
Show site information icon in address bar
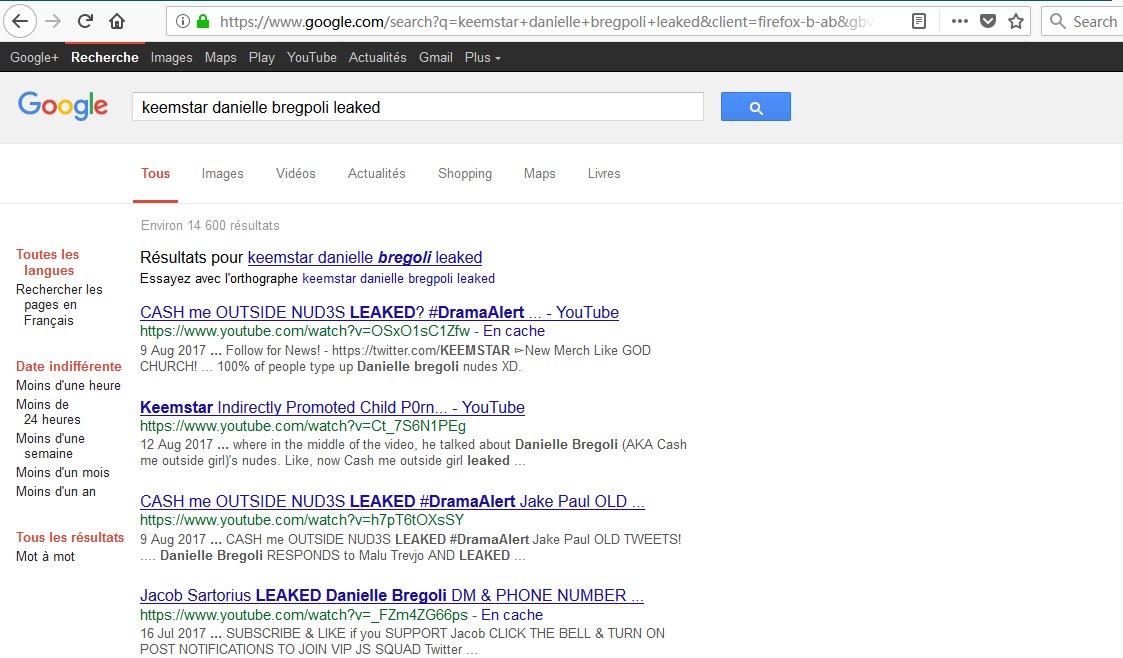[x=183, y=21]
